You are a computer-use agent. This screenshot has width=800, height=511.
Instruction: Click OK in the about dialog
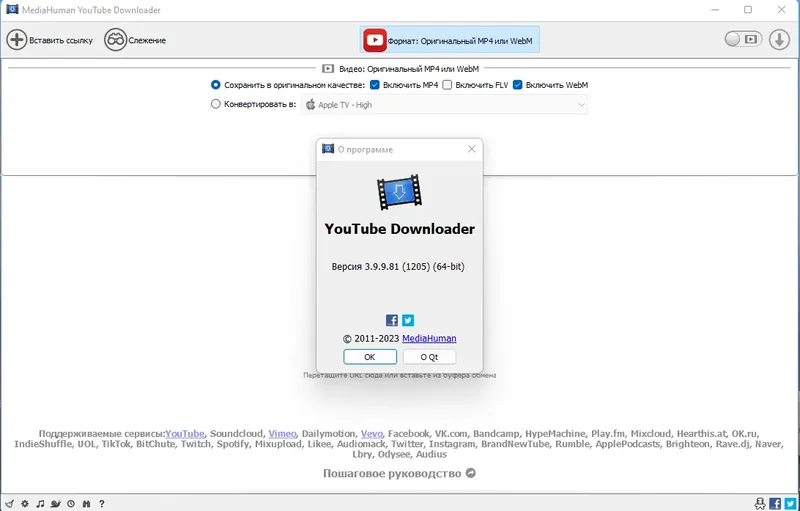click(370, 357)
